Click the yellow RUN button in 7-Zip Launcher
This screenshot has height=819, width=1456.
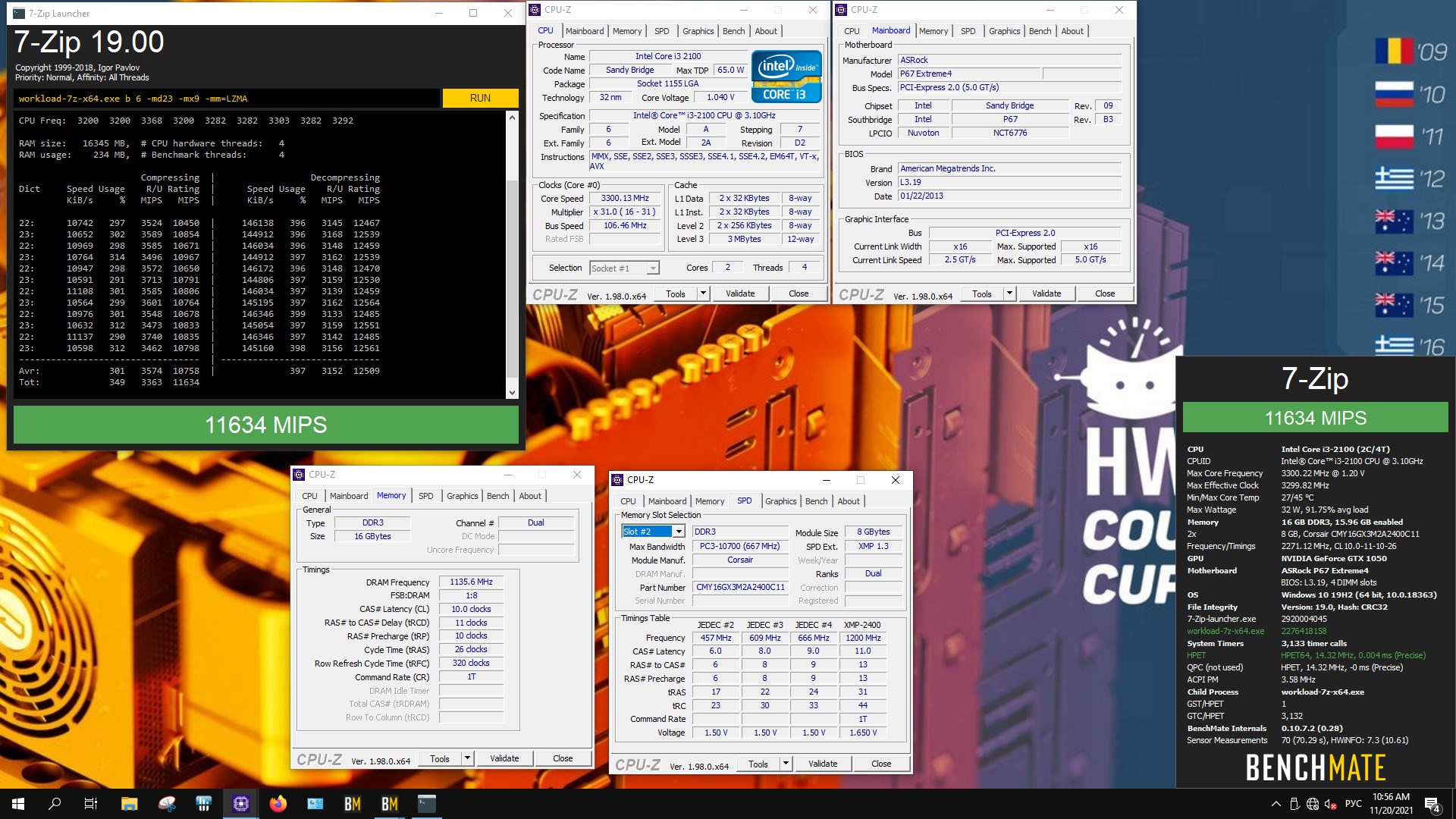click(480, 98)
